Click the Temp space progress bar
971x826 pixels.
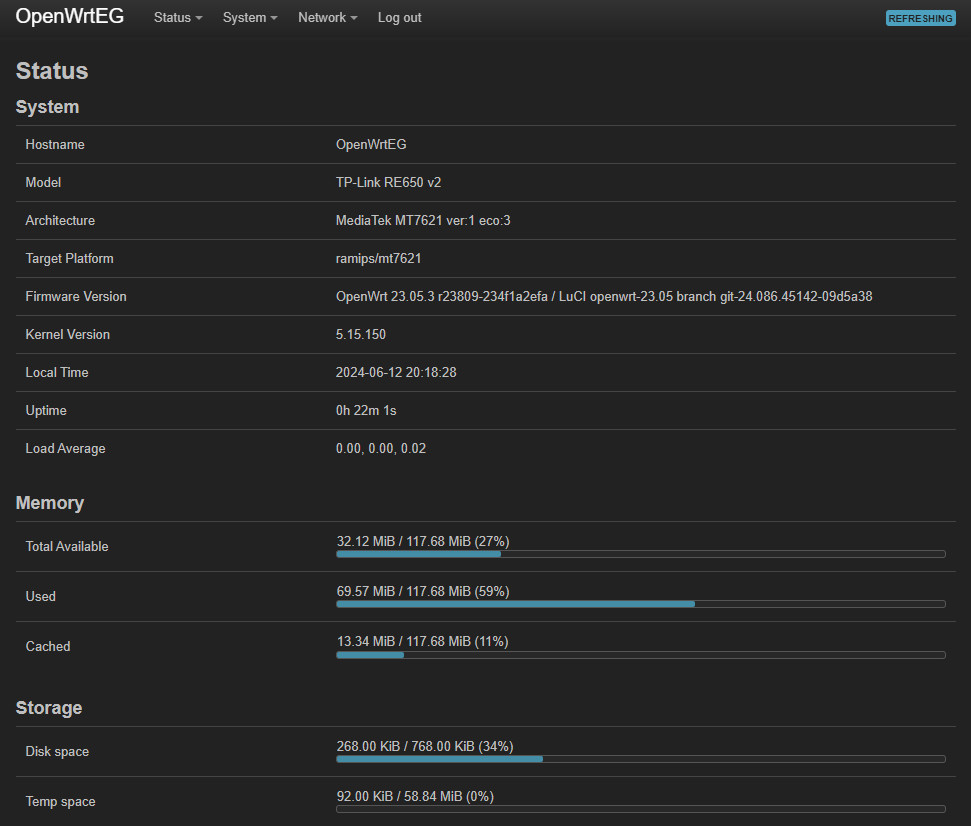point(640,809)
